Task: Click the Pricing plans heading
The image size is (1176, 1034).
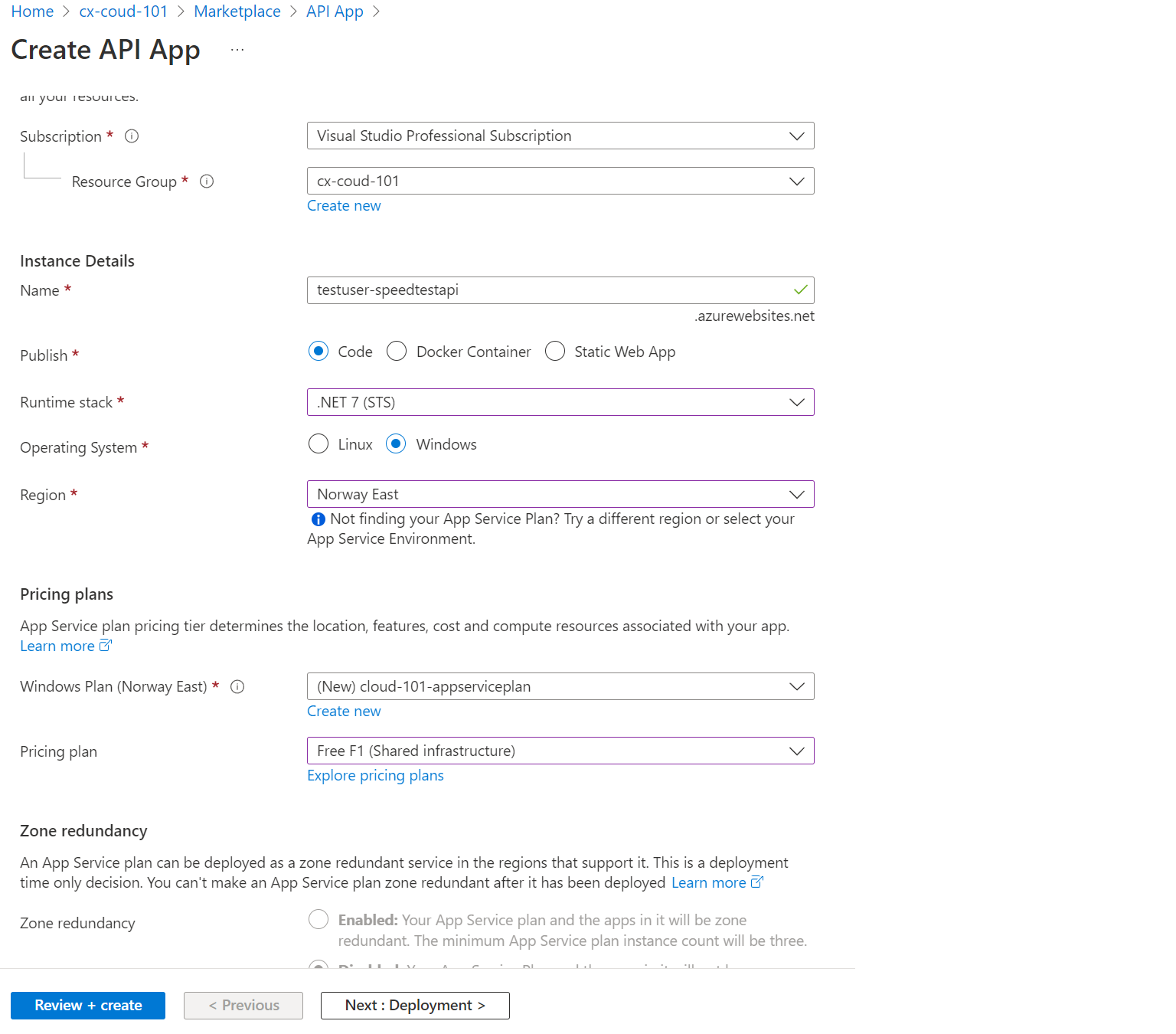Action: [x=67, y=594]
